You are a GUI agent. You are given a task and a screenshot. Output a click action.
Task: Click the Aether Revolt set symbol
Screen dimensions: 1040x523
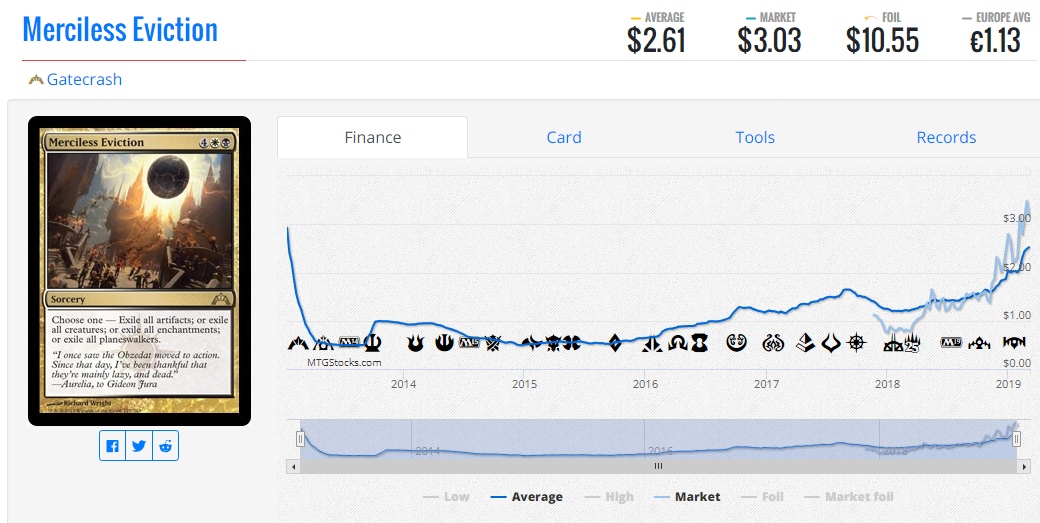[x=773, y=343]
